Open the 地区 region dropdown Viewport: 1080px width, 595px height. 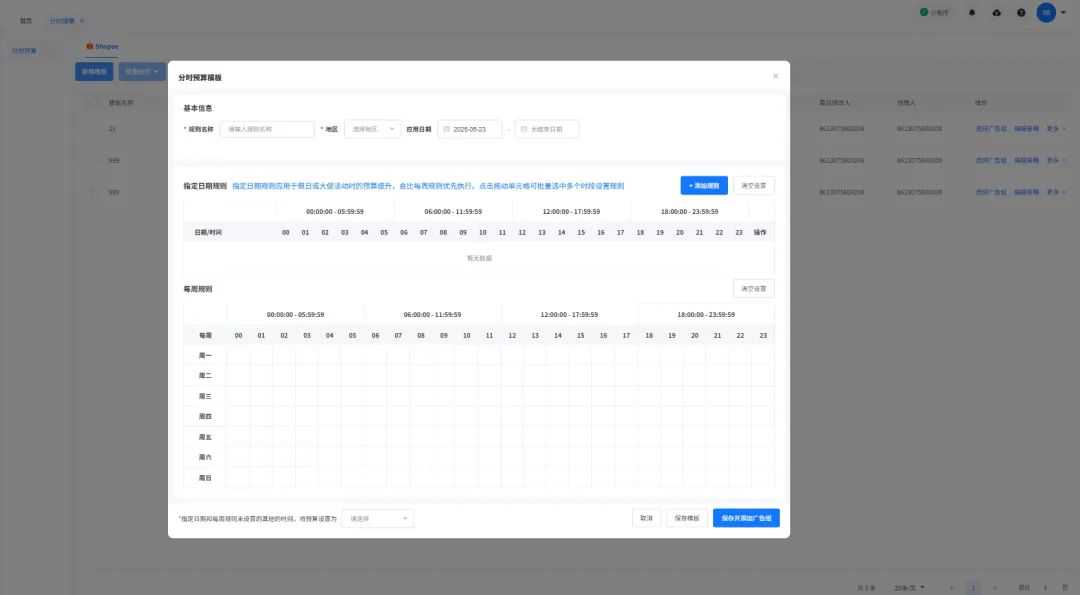tap(373, 129)
